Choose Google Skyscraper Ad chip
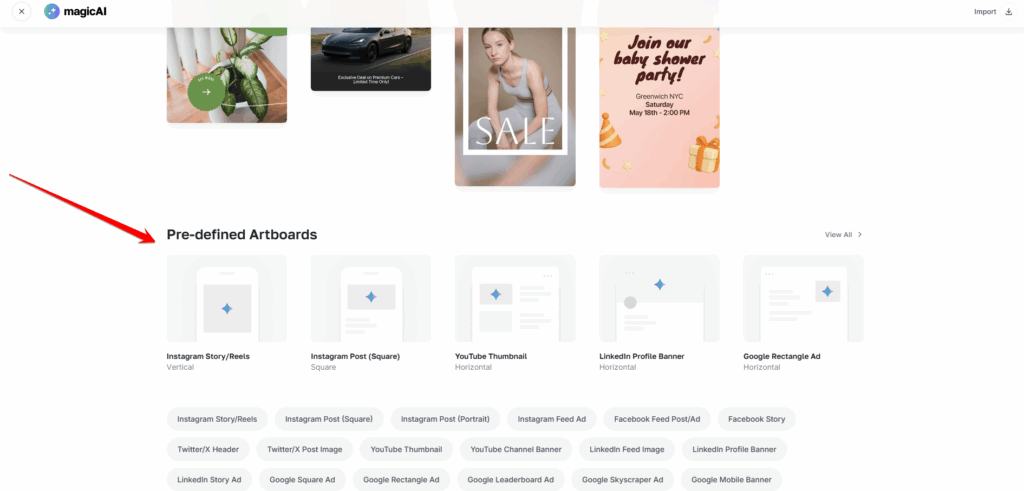 [x=623, y=479]
